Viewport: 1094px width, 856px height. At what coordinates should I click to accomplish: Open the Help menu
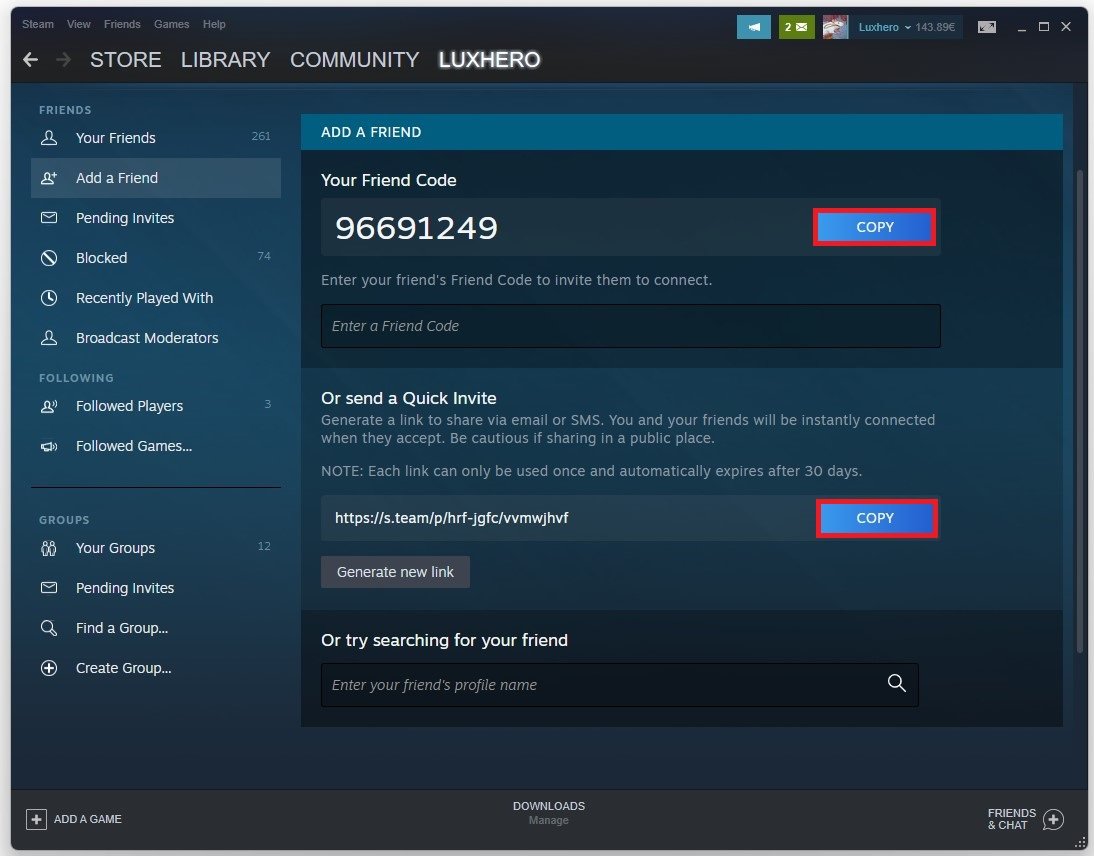[x=214, y=24]
